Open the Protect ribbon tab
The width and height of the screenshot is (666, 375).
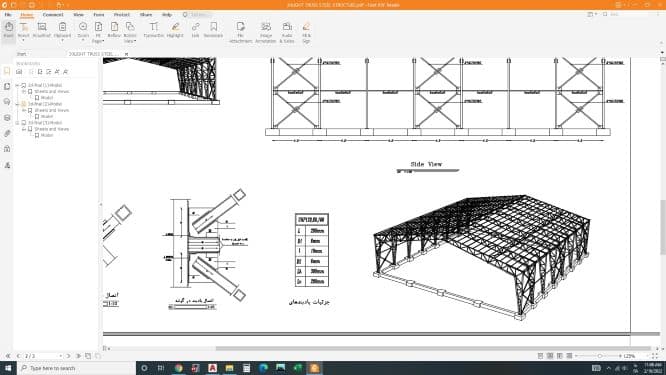pos(121,14)
